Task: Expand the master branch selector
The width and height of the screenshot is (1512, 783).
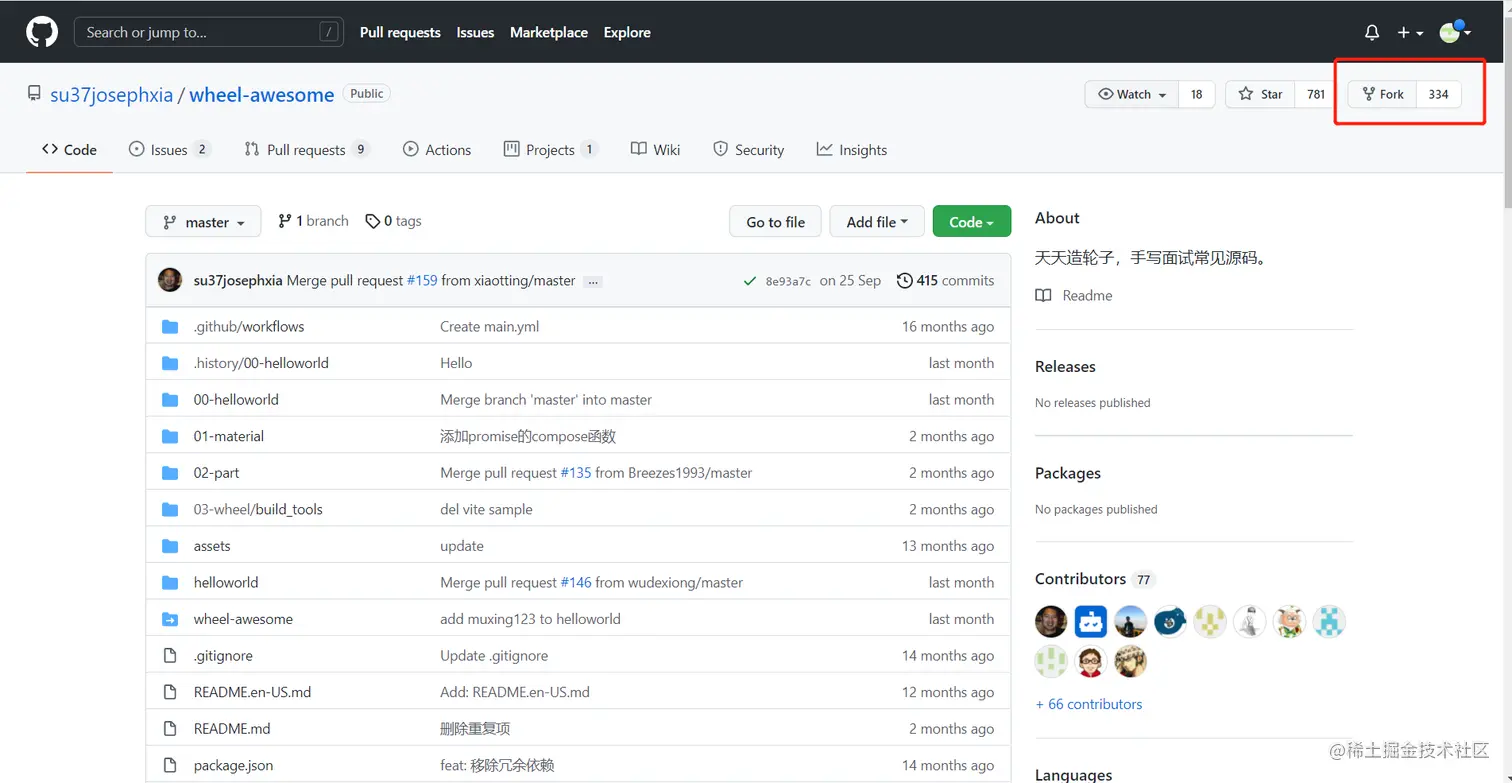Action: coord(203,222)
